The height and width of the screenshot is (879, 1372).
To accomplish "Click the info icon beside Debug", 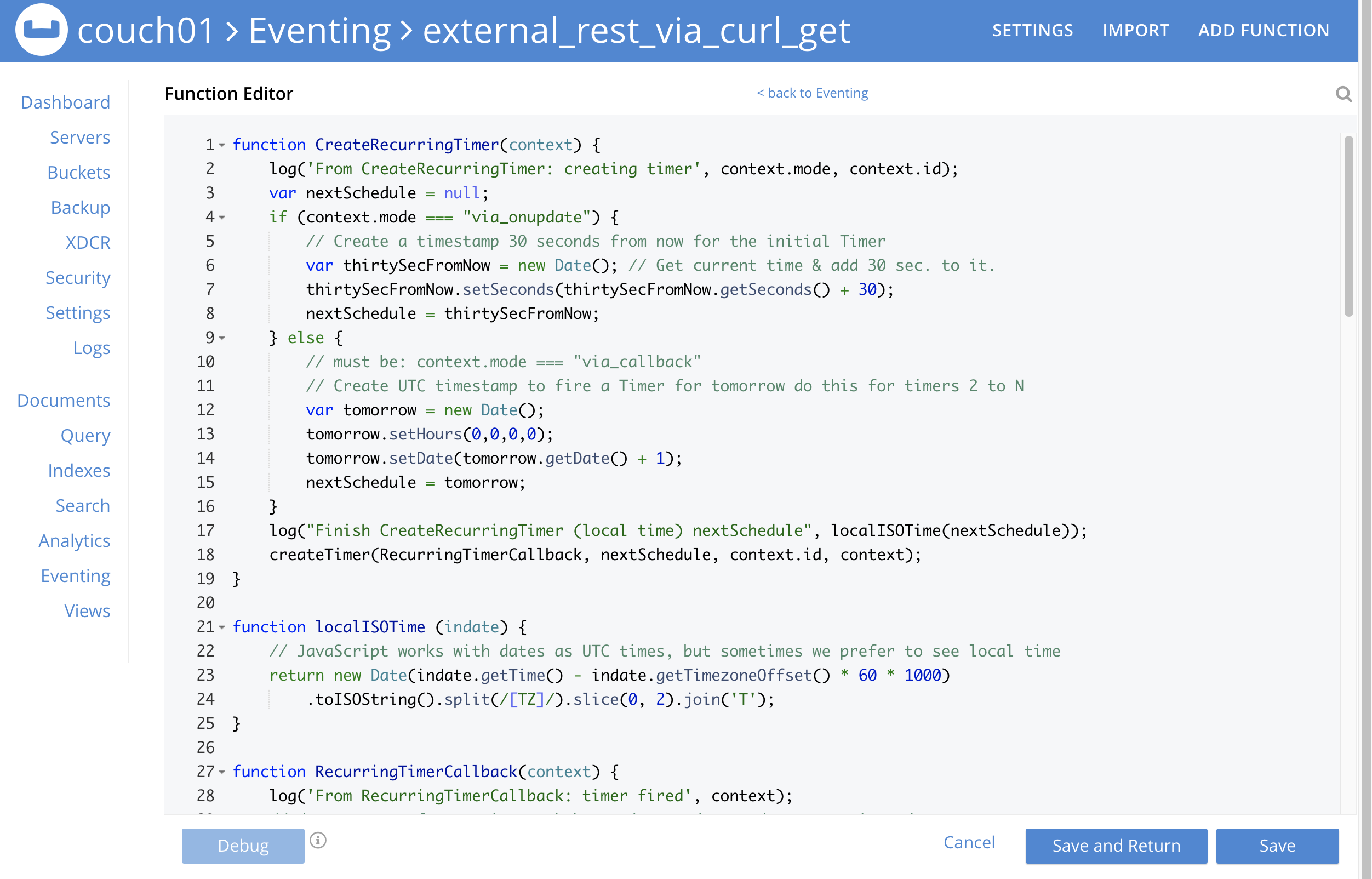I will (x=318, y=840).
